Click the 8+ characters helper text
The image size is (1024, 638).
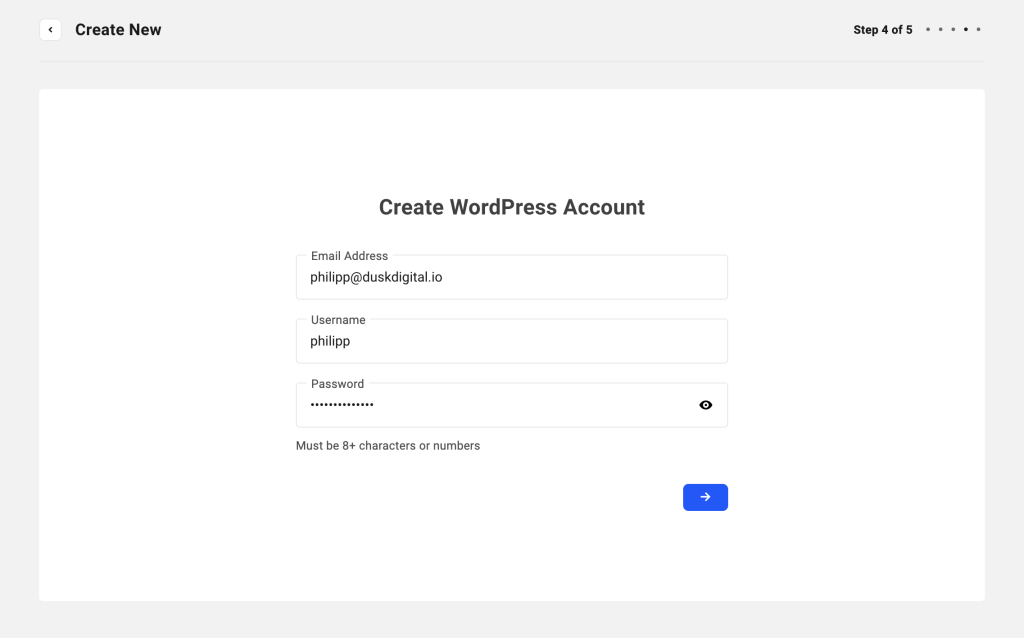tap(388, 445)
